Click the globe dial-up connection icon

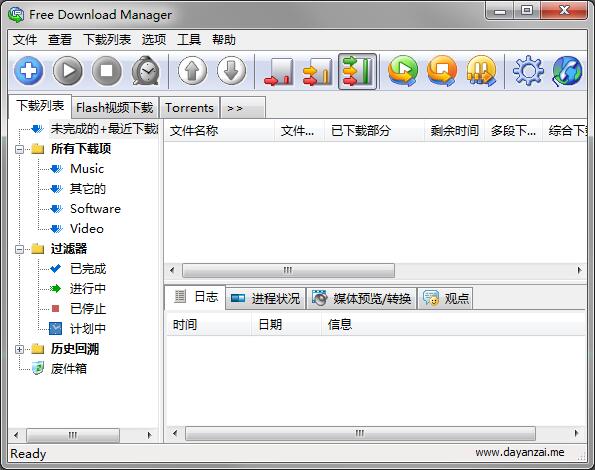click(x=567, y=71)
